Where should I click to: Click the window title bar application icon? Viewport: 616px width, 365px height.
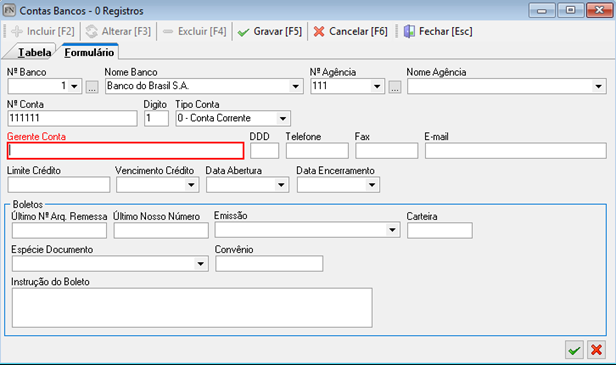pyautogui.click(x=9, y=10)
